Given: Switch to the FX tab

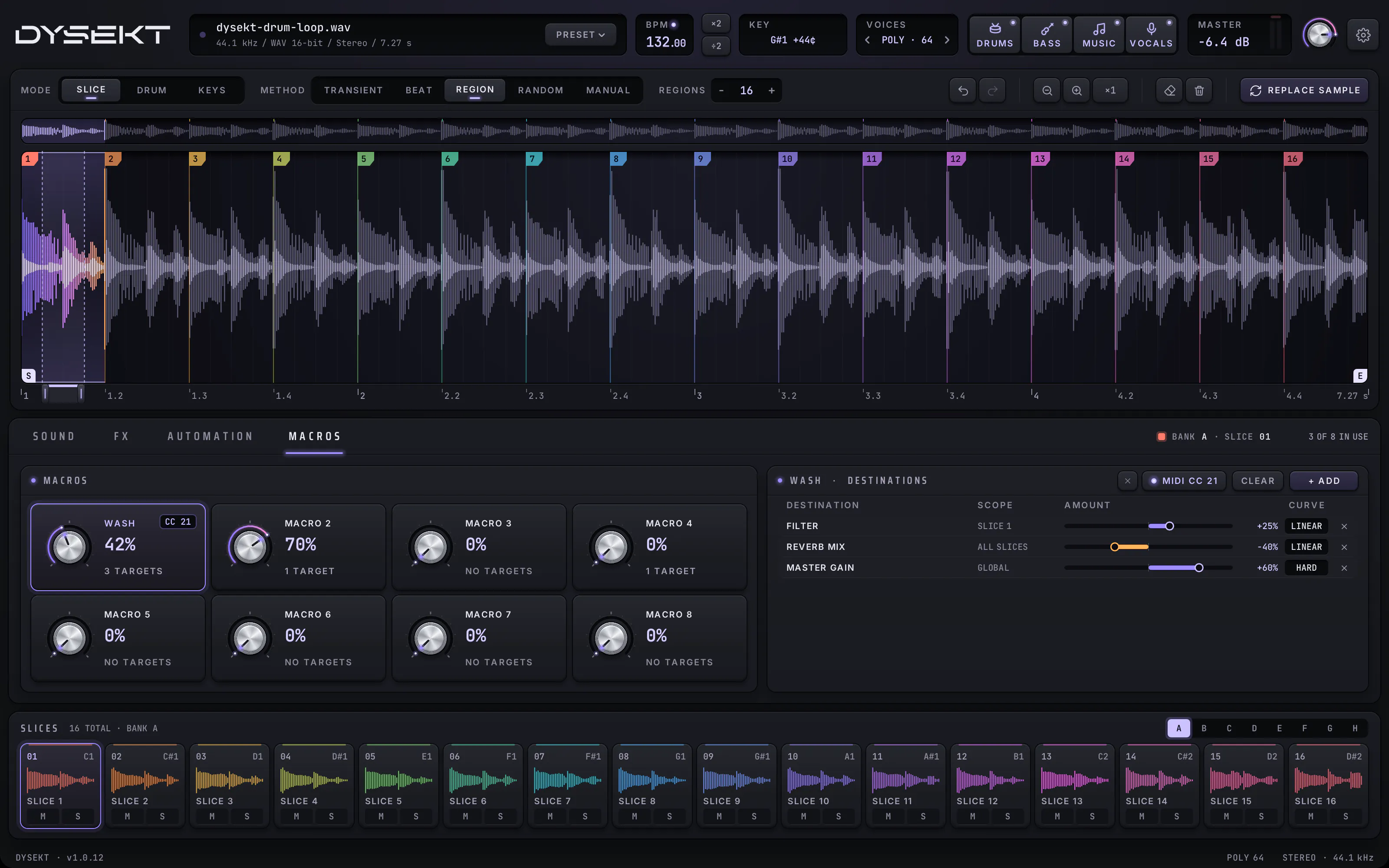Looking at the screenshot, I should 121,436.
